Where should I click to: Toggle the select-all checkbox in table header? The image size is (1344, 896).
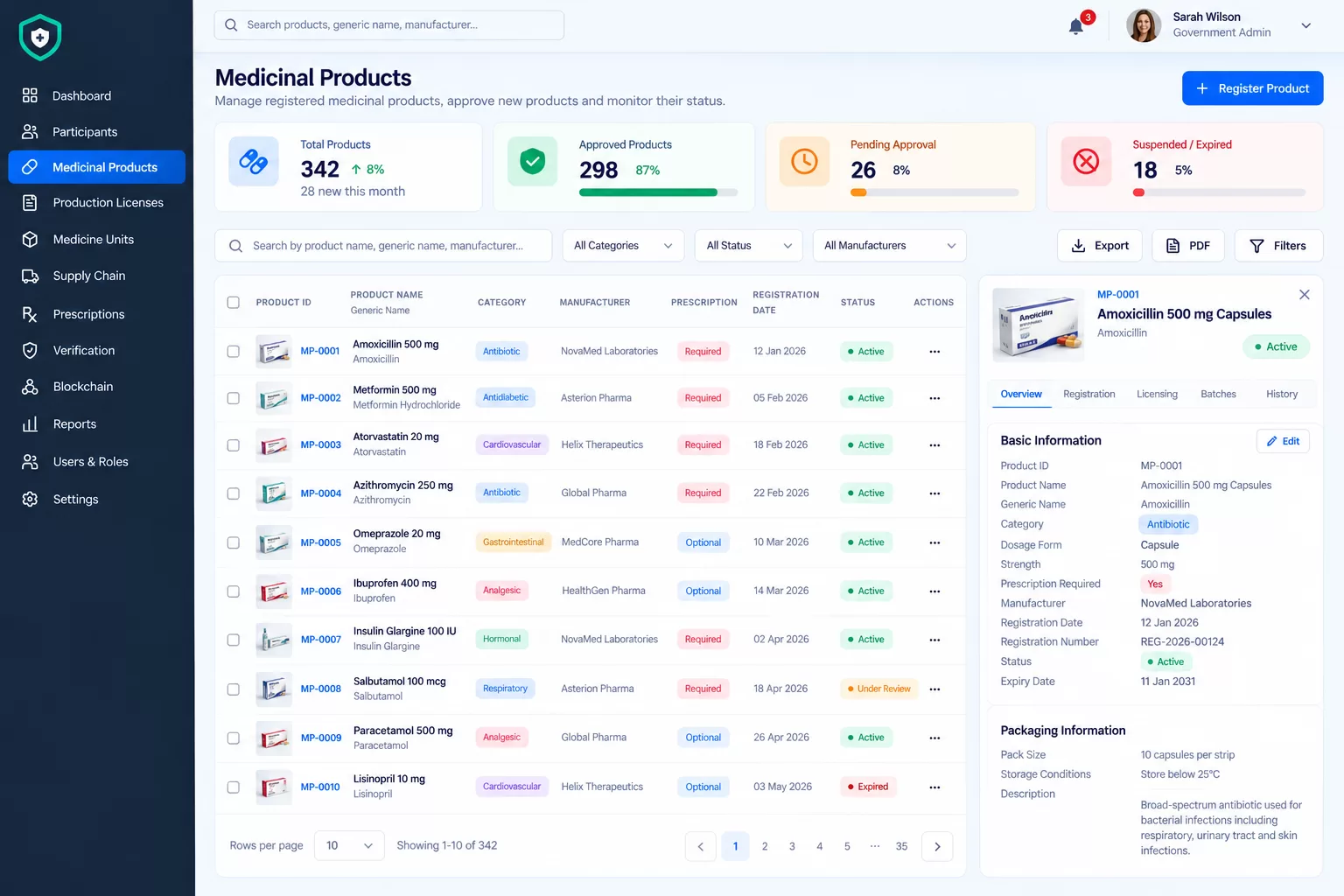tap(234, 303)
